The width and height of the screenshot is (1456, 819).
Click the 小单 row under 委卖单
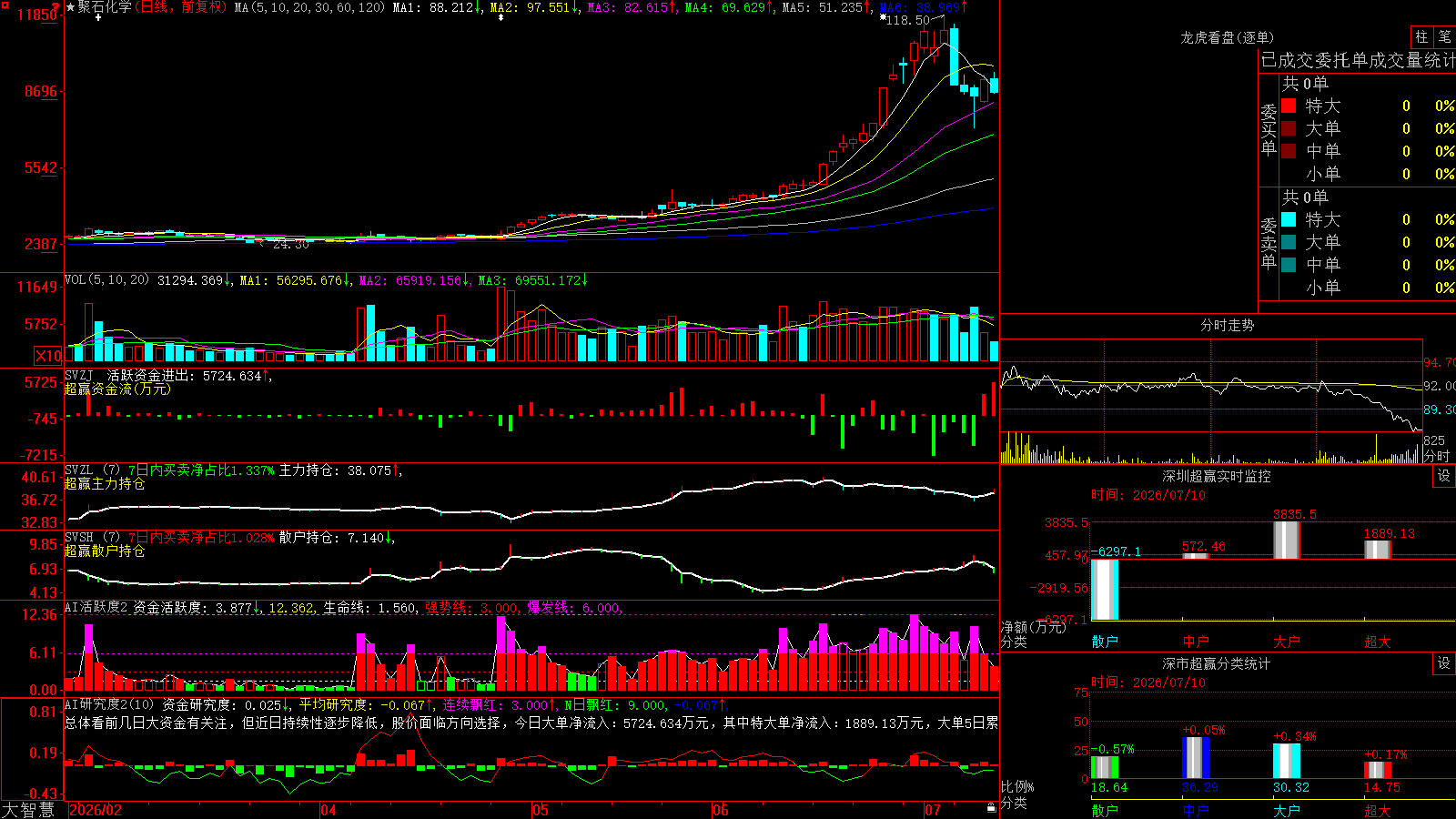(1368, 288)
